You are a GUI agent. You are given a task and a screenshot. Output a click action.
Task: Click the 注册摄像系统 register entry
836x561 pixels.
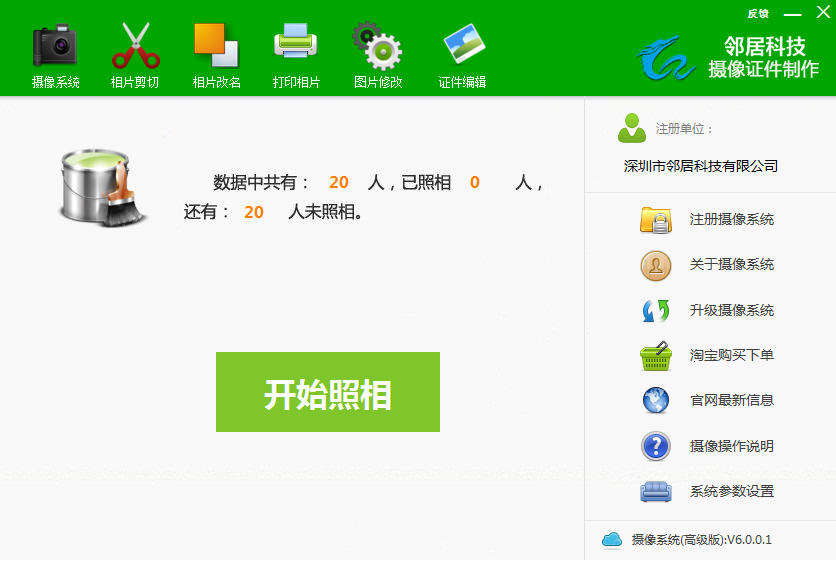point(731,220)
